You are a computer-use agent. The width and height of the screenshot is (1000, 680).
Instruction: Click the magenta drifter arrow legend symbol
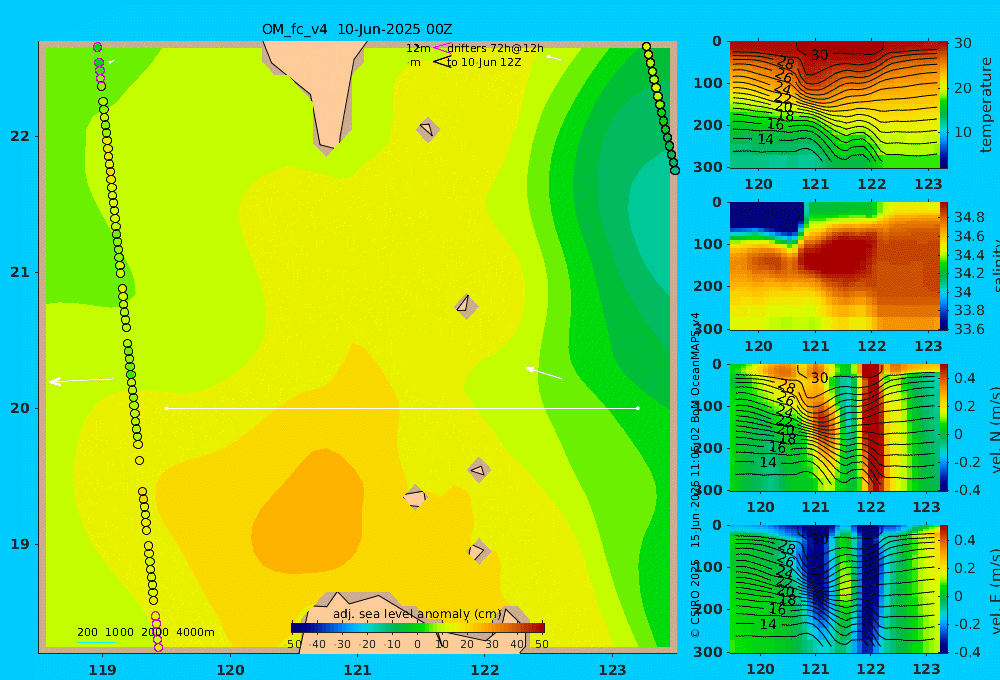[x=441, y=48]
